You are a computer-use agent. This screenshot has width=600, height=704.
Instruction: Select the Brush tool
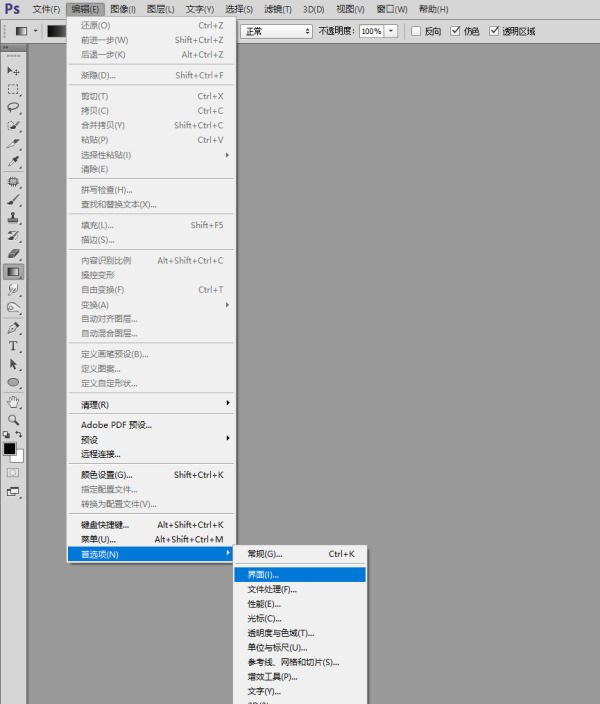tap(13, 200)
